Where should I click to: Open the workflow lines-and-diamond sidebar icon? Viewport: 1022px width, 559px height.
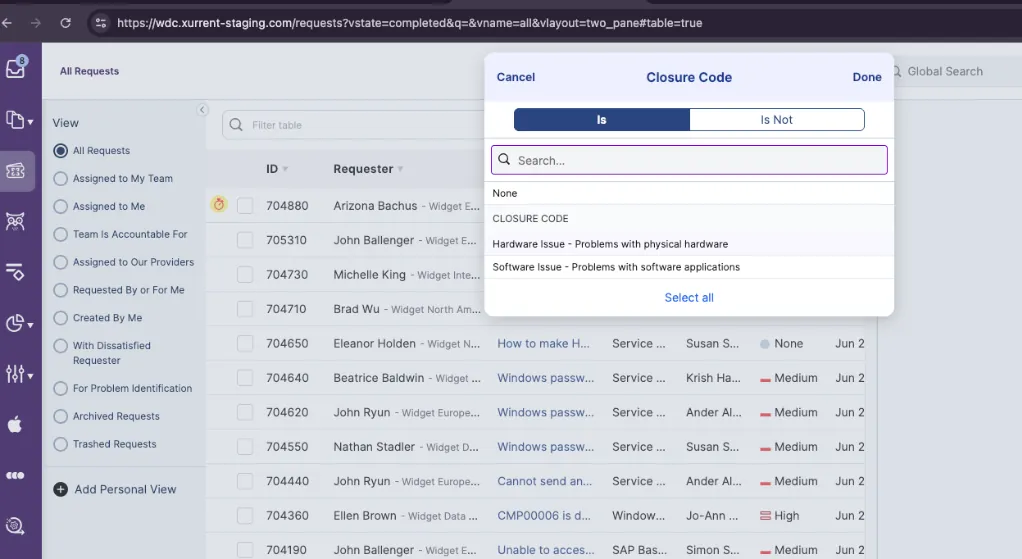15,272
